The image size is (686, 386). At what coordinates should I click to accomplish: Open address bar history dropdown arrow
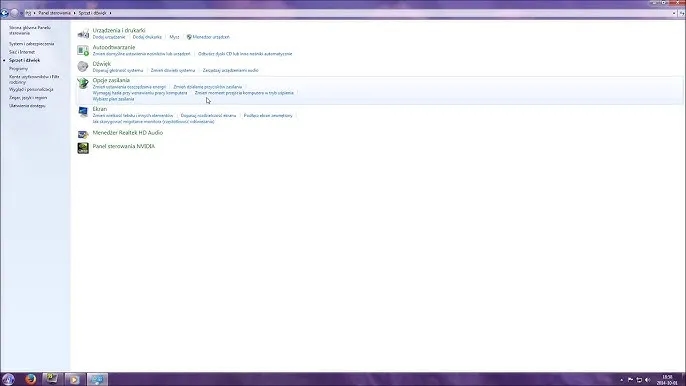pos(674,13)
